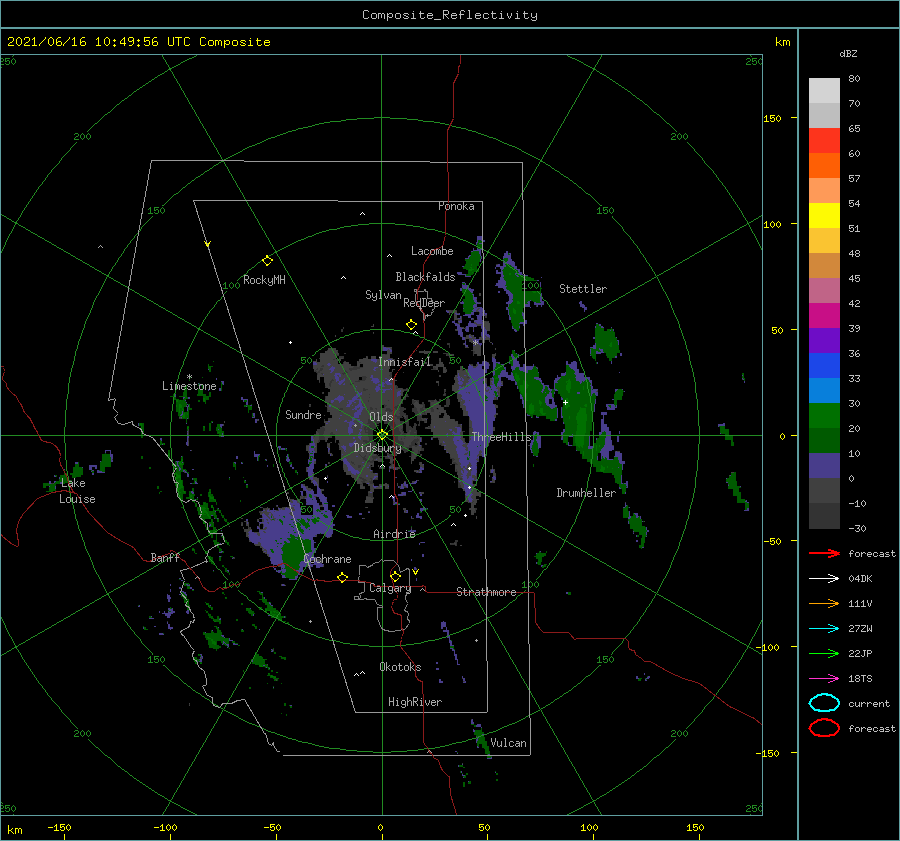This screenshot has height=841, width=900.
Task: Click the Calgary city label
Action: coord(390,588)
